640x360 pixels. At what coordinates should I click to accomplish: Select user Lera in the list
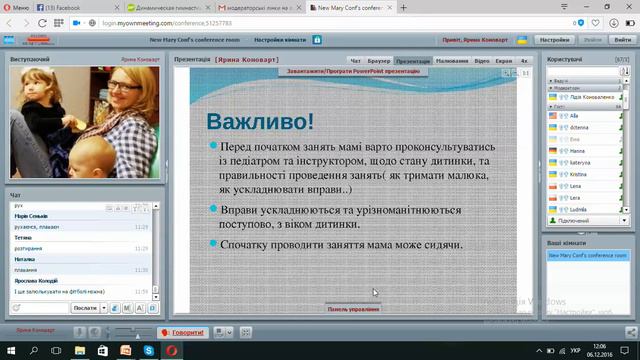[x=585, y=198]
